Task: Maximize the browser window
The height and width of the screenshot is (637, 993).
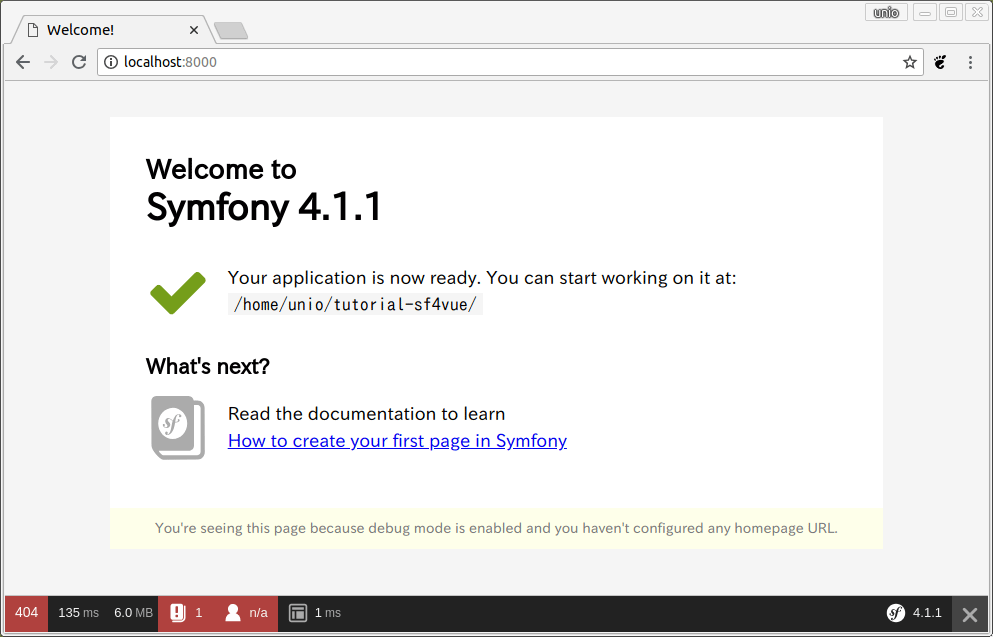Action: (951, 12)
